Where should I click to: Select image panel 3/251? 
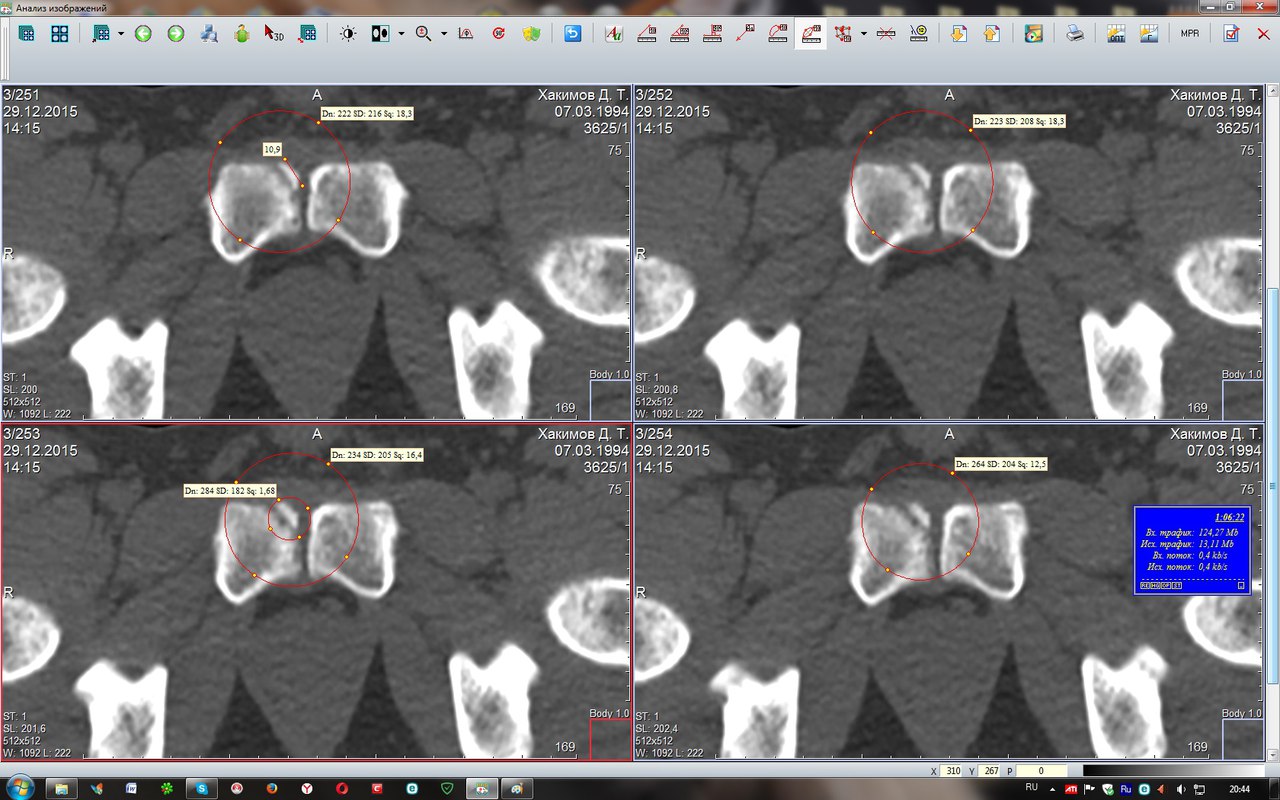[316, 252]
